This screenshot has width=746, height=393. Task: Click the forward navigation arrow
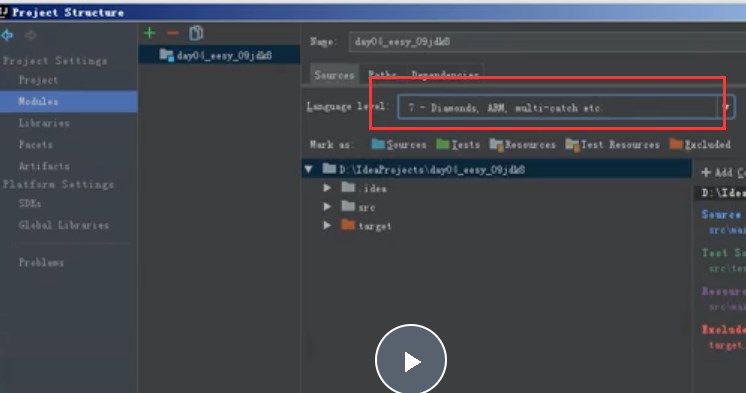pyautogui.click(x=30, y=35)
